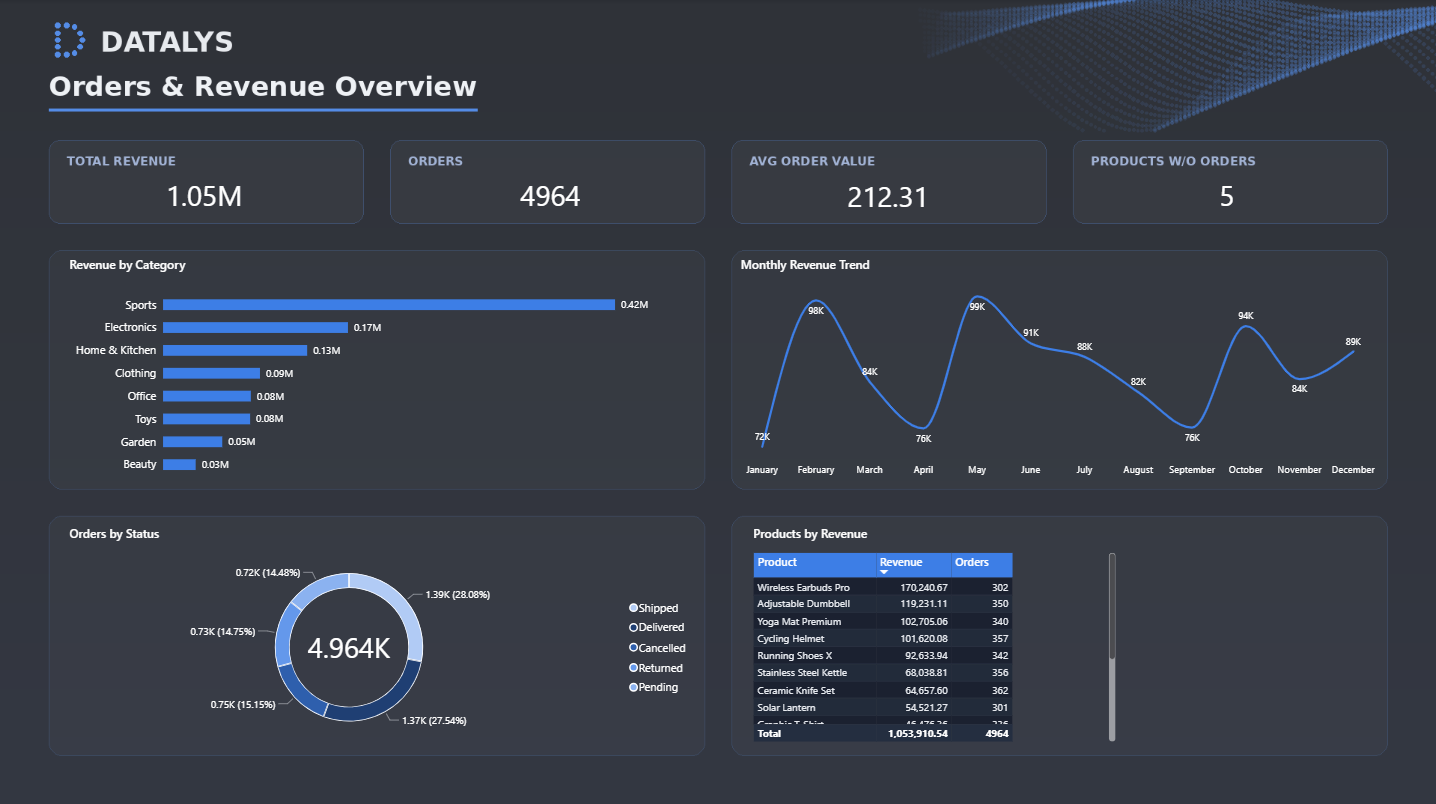Select the Toys revenue bar
1436x804 pixels.
tap(206, 419)
